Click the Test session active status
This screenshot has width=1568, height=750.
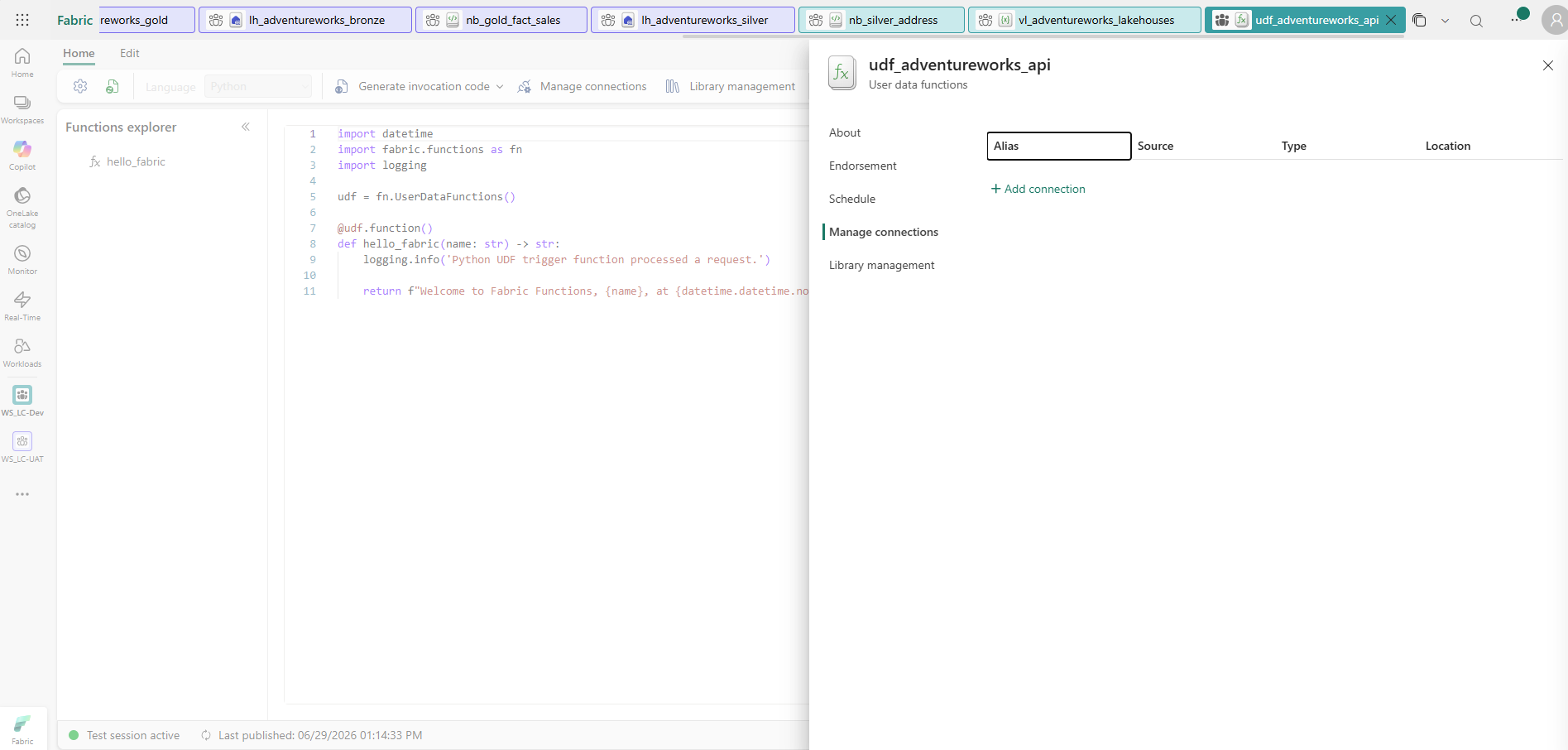[x=124, y=735]
